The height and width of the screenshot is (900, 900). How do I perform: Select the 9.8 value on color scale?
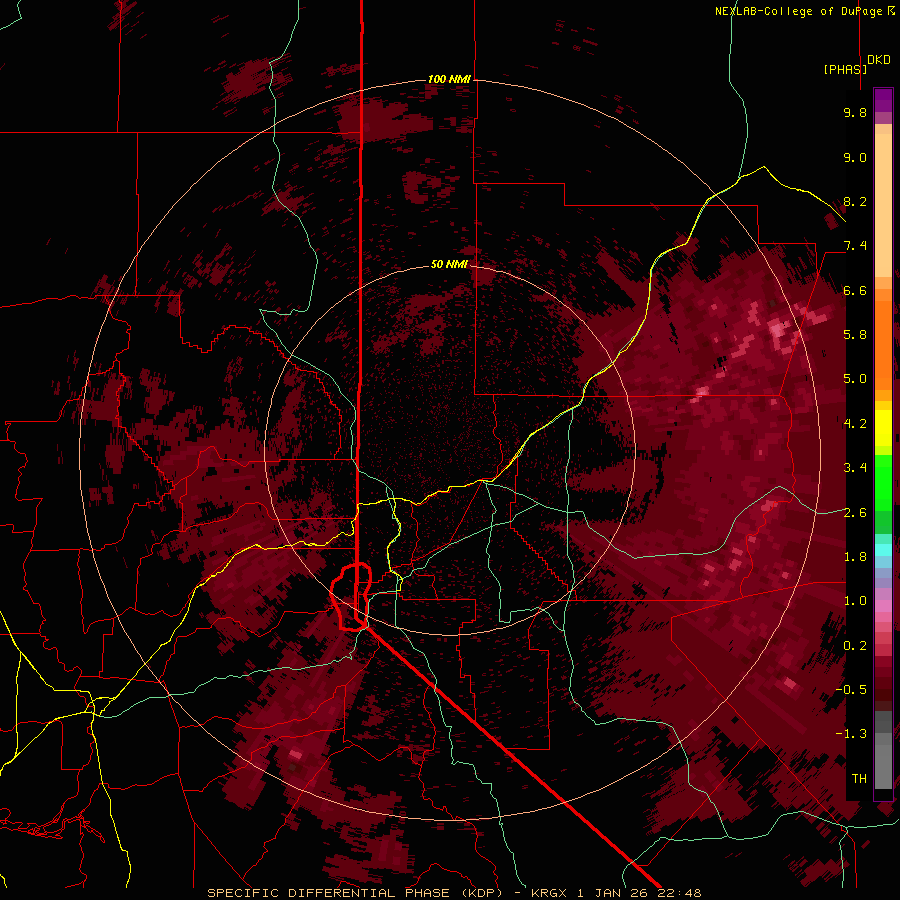click(x=855, y=113)
